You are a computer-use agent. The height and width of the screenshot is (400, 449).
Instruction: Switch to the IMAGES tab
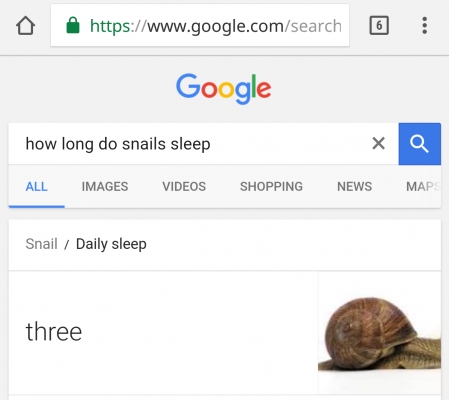click(x=105, y=186)
